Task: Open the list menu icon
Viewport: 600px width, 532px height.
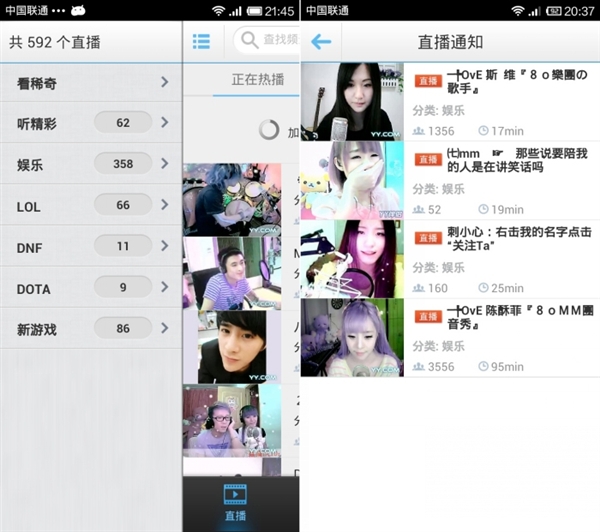Action: 201,42
